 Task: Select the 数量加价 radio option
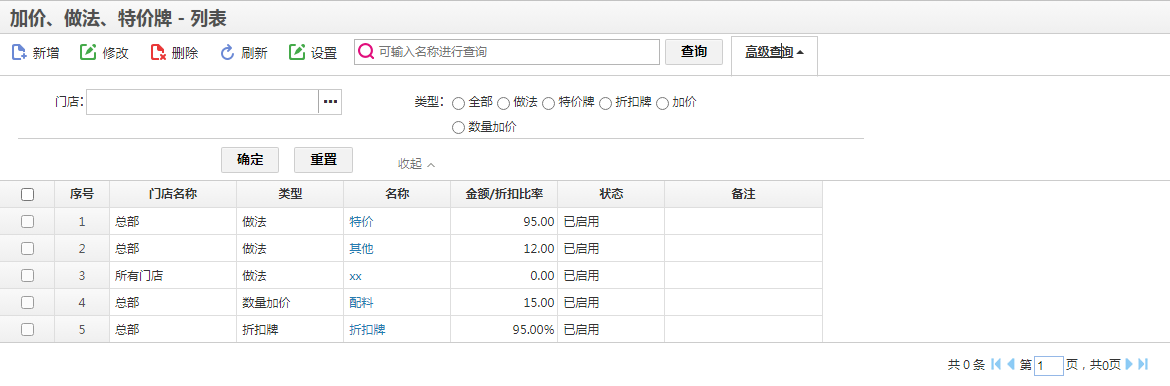(459, 128)
